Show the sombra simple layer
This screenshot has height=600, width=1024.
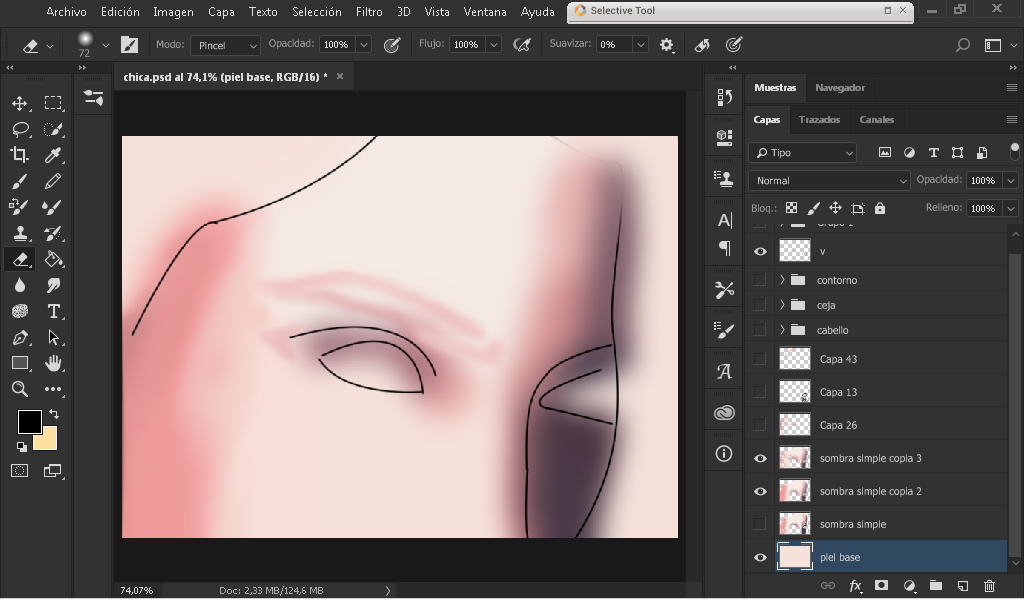[760, 524]
